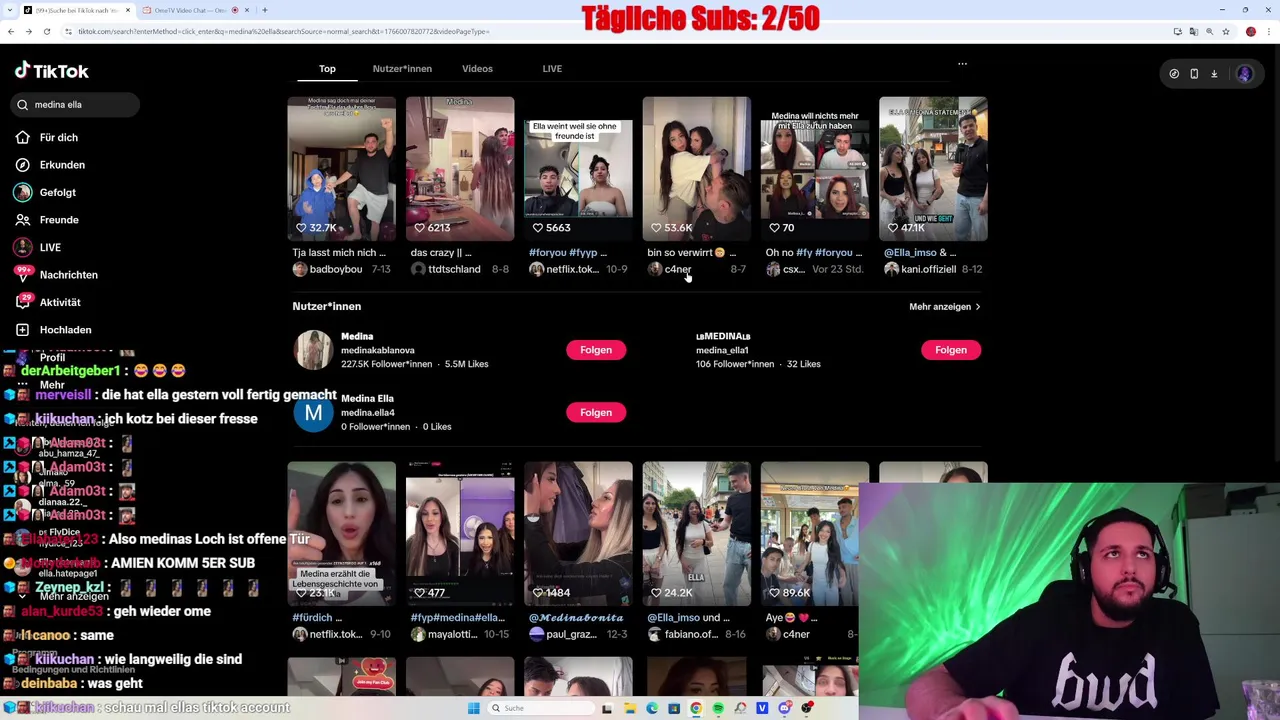Click 'Mehr anzeigen' beside Nutzer*innen
The height and width of the screenshot is (720, 1280).
[x=945, y=307]
